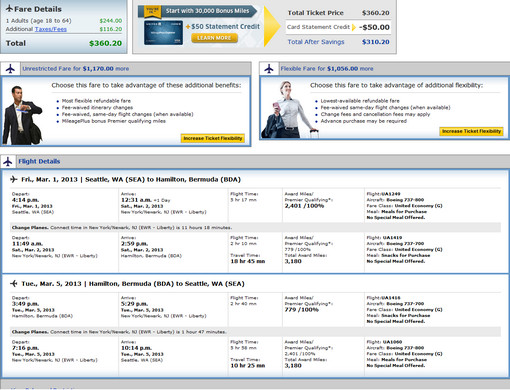Image resolution: width=510 pixels, height=390 pixels.
Task: Click the Card Statement Credit -$50.00 value
Action: [x=374, y=27]
